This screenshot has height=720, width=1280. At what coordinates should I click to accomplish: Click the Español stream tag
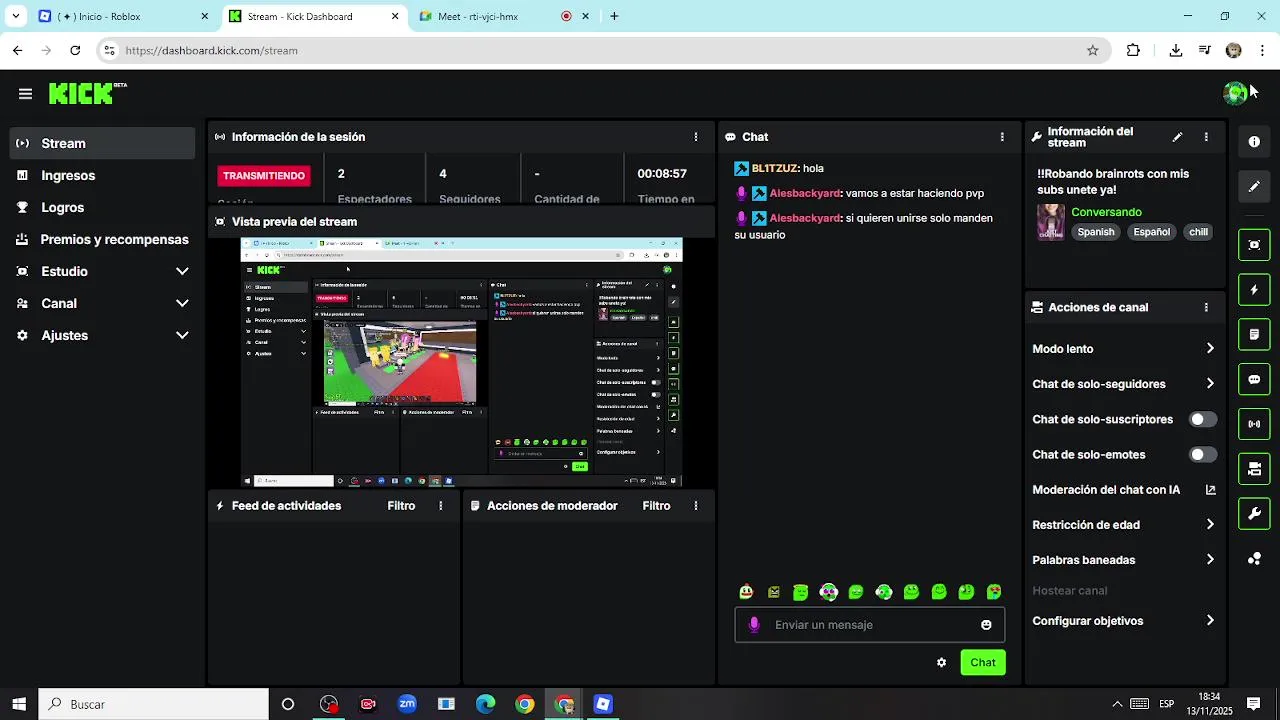[x=1151, y=232]
